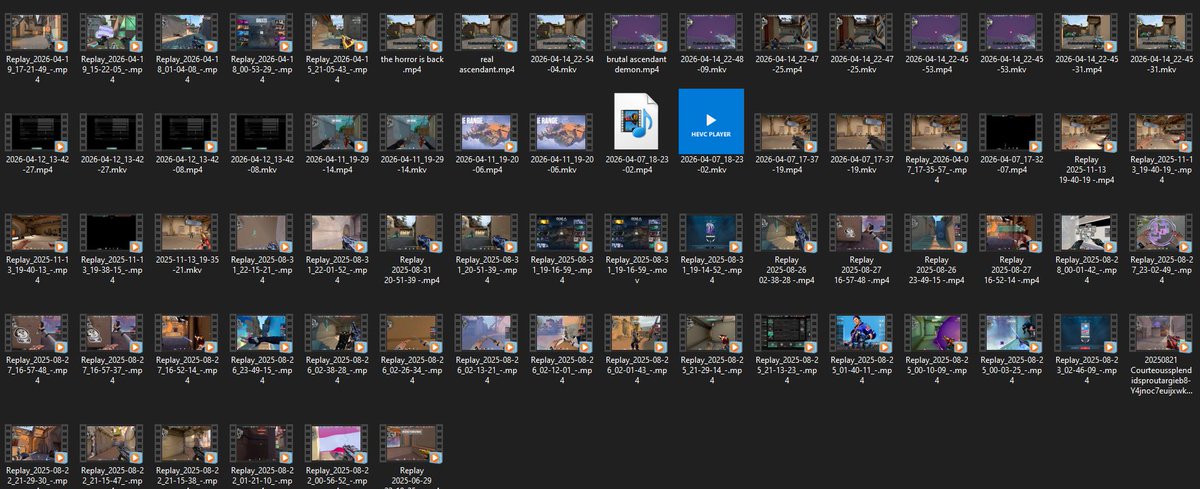Select thumbnail of Replay_2026-04-18_01-04-08_-.mp4

186,33
